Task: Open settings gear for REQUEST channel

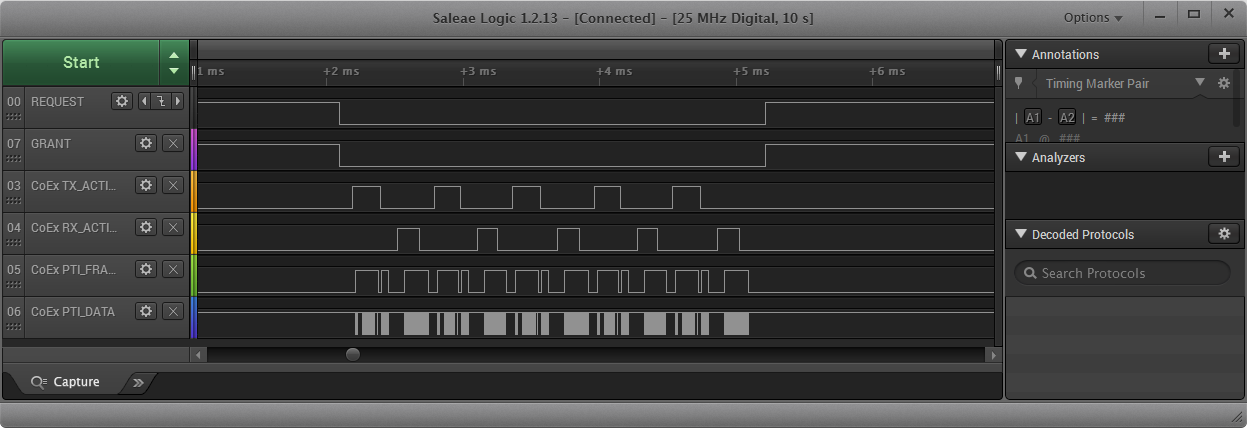Action: (x=122, y=101)
